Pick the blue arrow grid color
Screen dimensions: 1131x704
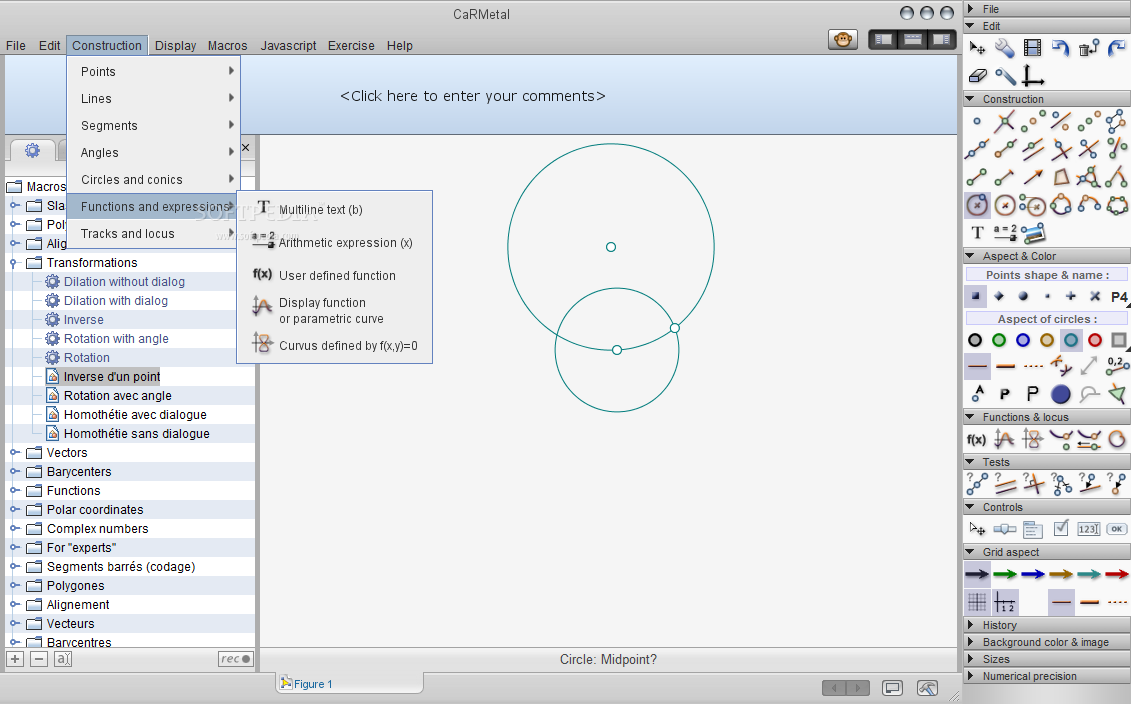click(1033, 574)
